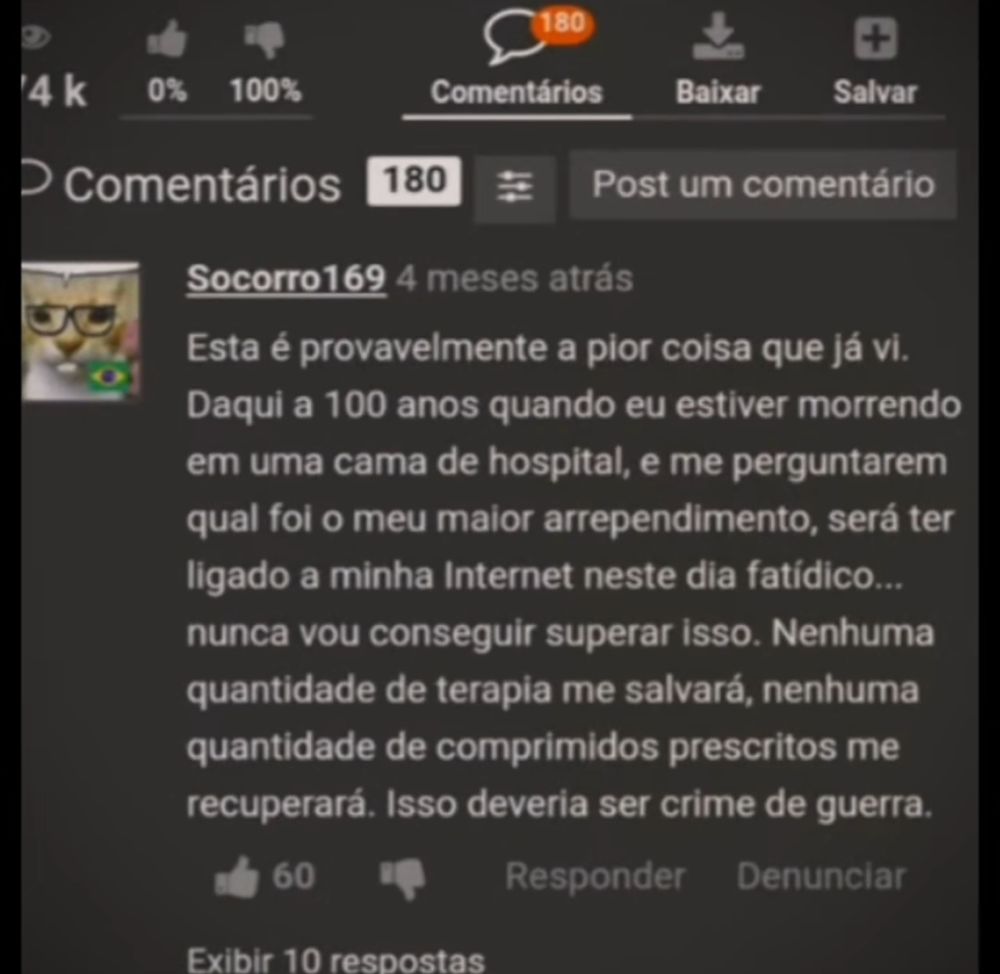This screenshot has height=974, width=1000.
Task: Switch to the Comentários tab
Action: (x=517, y=92)
